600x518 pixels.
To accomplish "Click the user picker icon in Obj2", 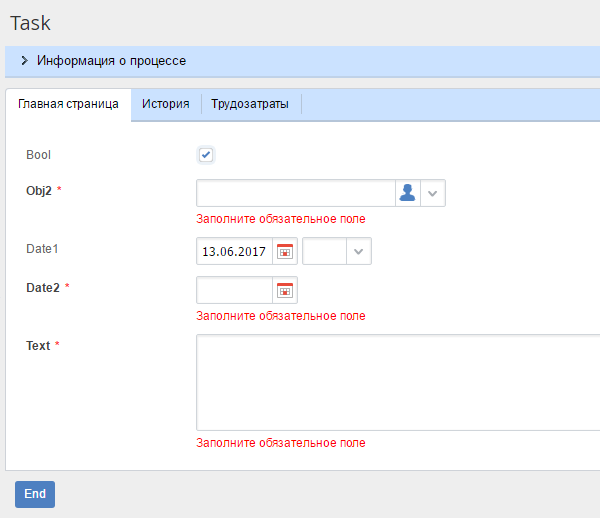I will tap(407, 193).
